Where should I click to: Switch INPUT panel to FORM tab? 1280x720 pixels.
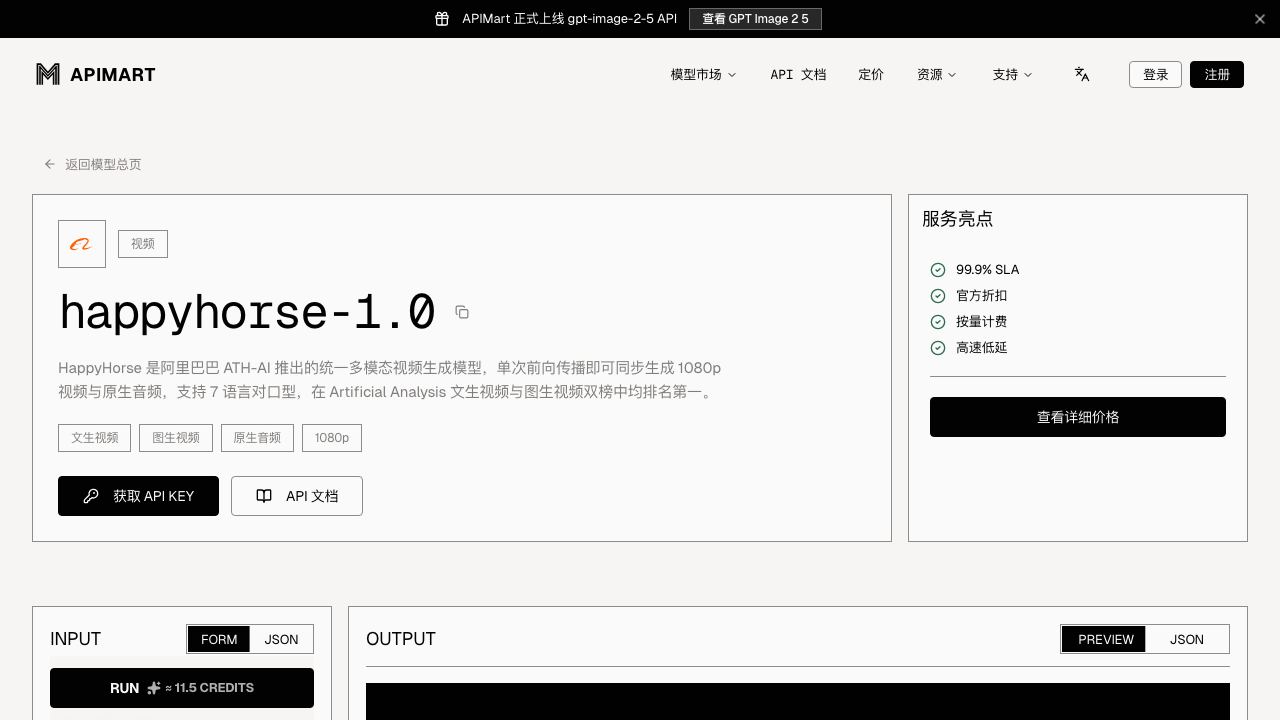point(219,639)
